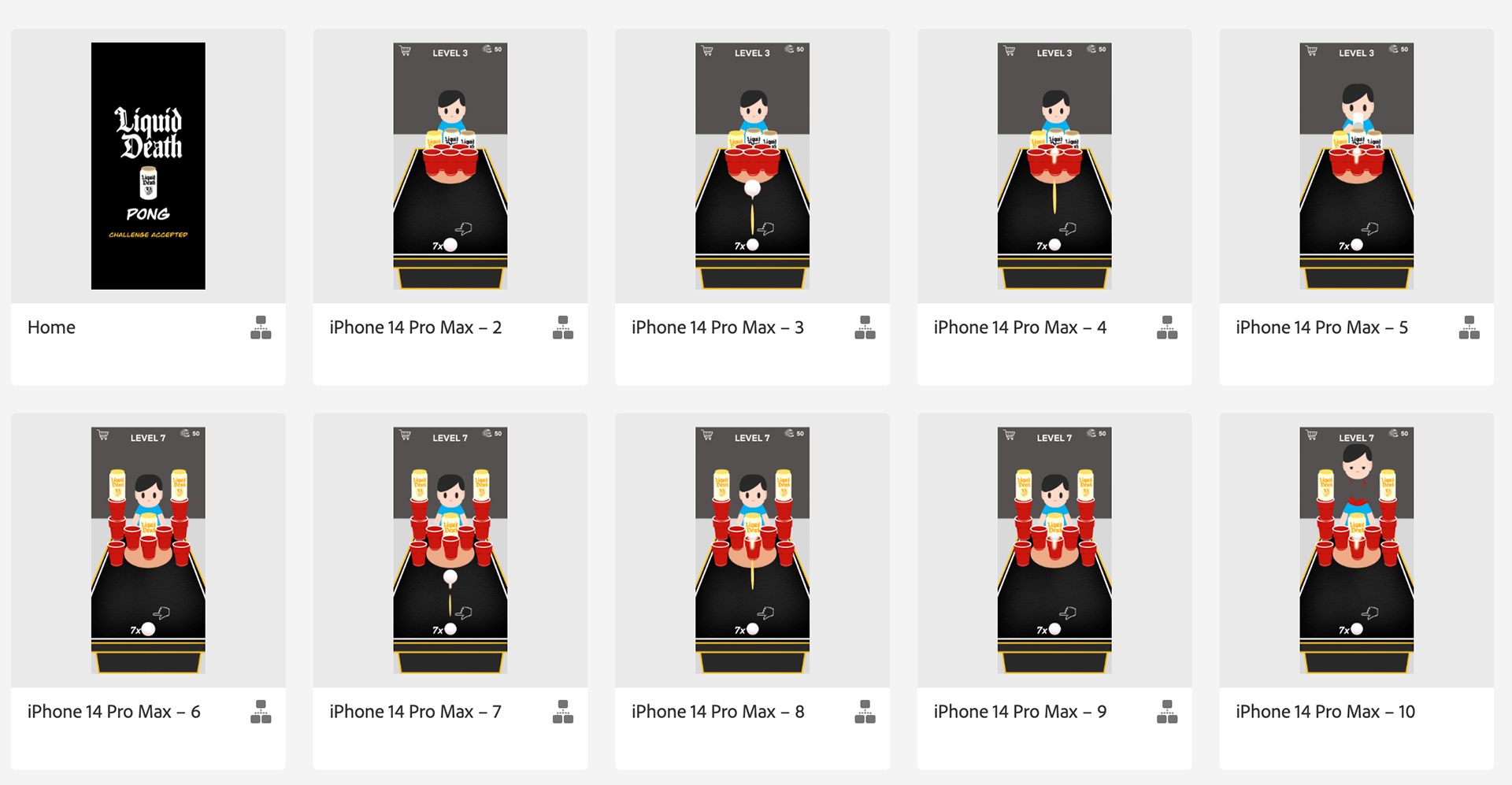Select the Level 7 iPhone 14 Pro Max – 6 preview
1512x785 pixels.
pyautogui.click(x=148, y=550)
